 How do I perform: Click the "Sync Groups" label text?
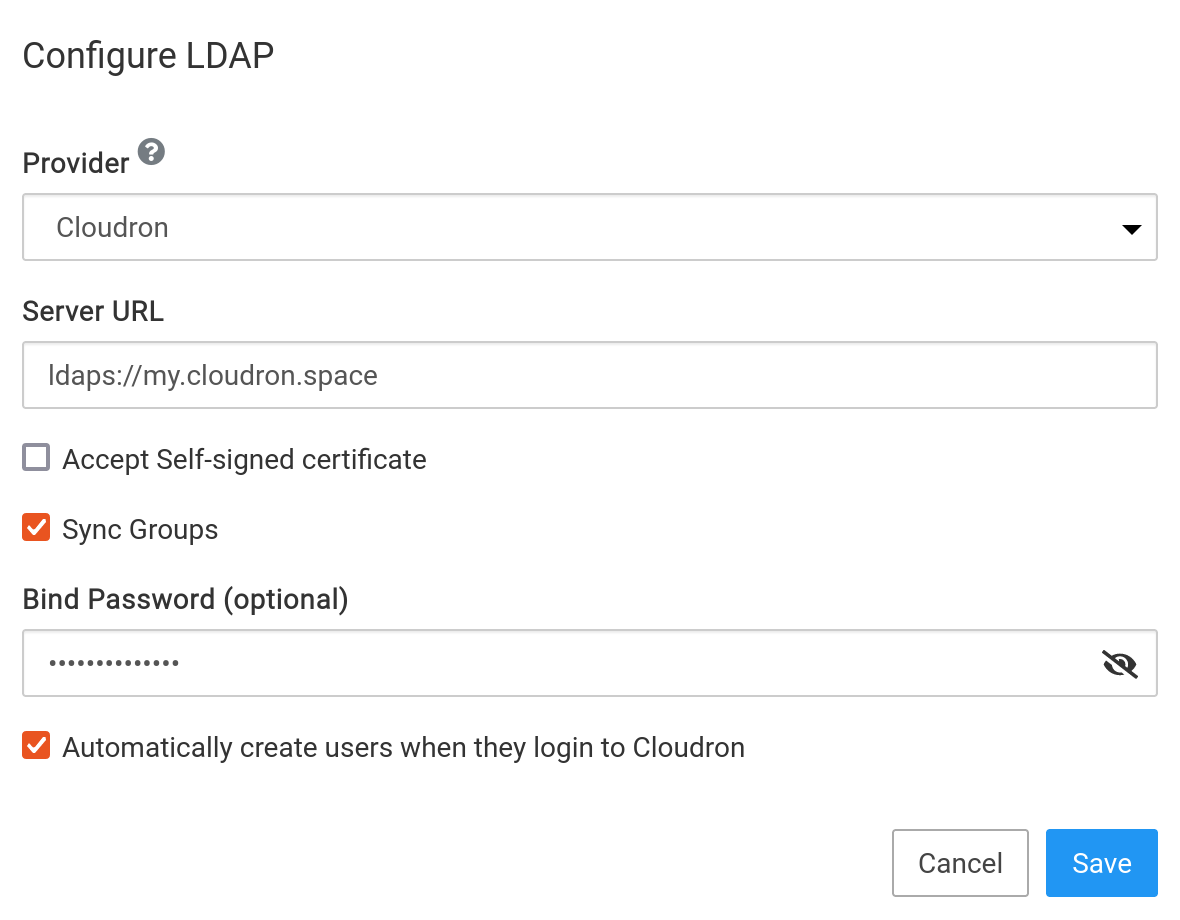click(x=140, y=530)
